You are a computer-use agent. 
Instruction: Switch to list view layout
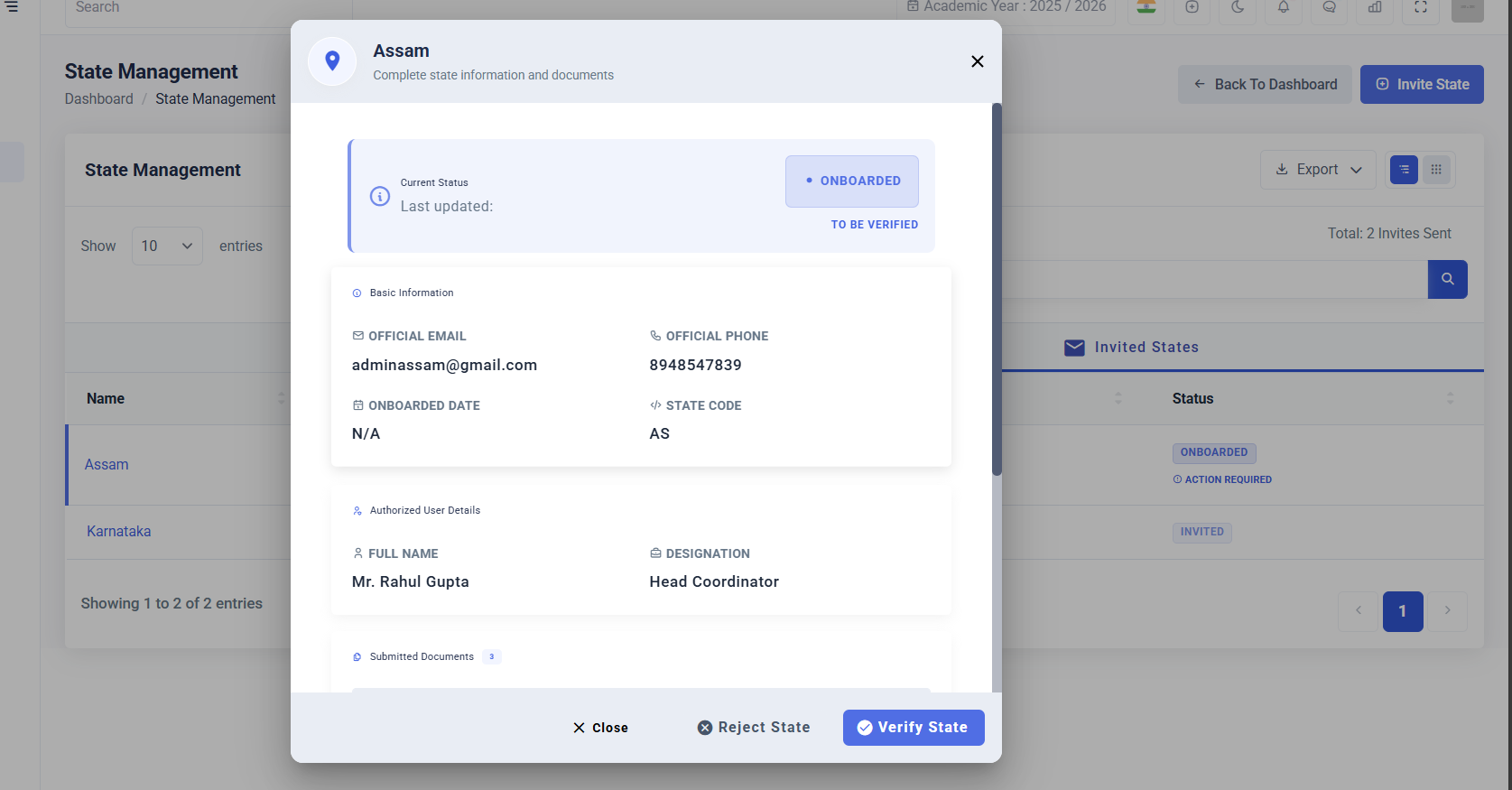tap(1404, 170)
